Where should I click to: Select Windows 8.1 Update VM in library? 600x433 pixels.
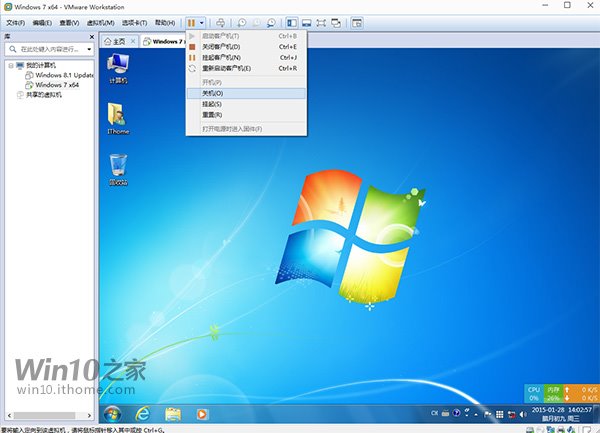click(x=64, y=75)
